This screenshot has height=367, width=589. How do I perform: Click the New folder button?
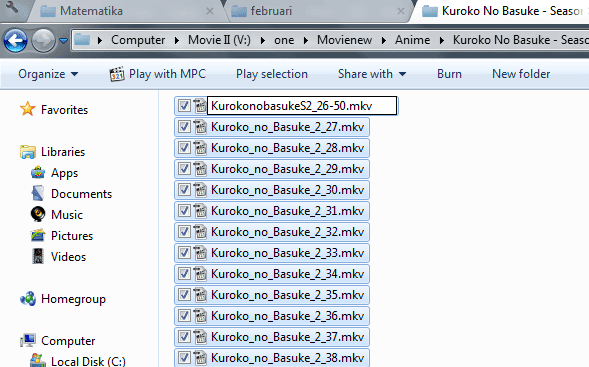tap(521, 74)
